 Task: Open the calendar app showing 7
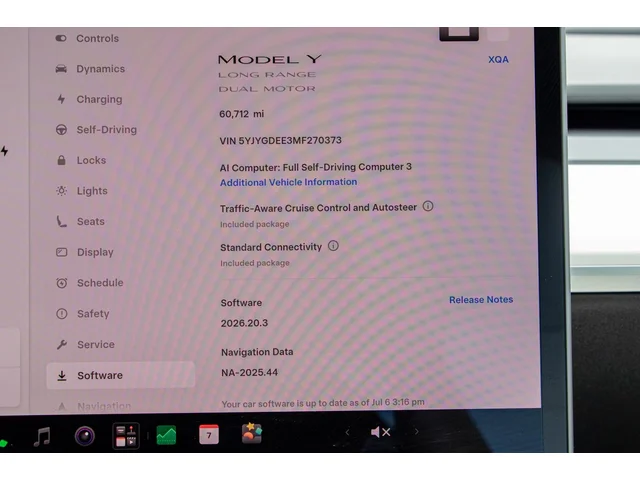tap(209, 435)
